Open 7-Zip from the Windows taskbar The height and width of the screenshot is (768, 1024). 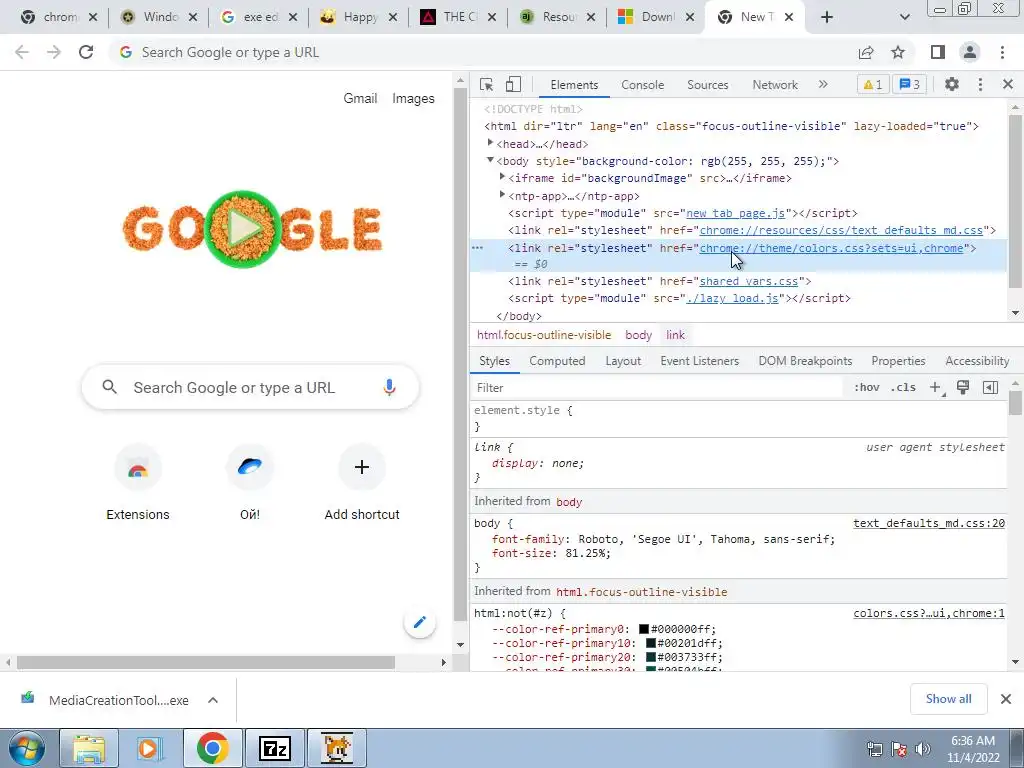[x=275, y=748]
